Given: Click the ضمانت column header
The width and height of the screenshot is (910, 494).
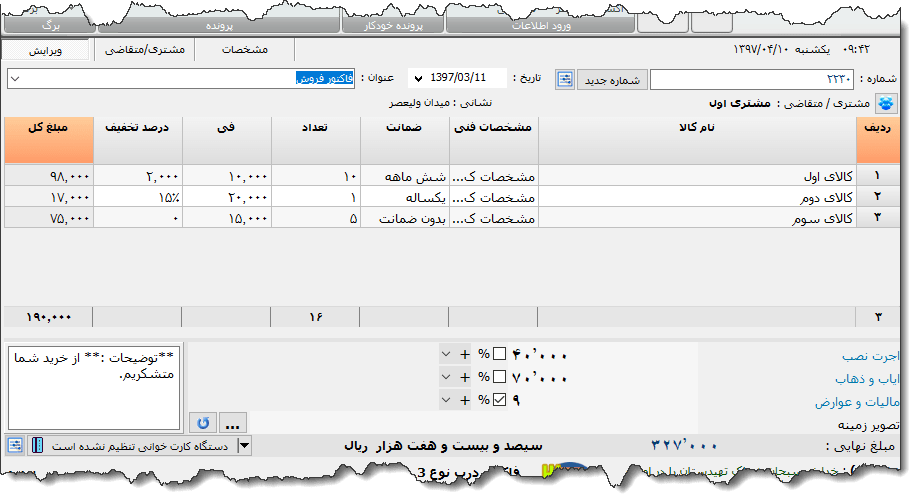Looking at the screenshot, I should click(x=405, y=140).
